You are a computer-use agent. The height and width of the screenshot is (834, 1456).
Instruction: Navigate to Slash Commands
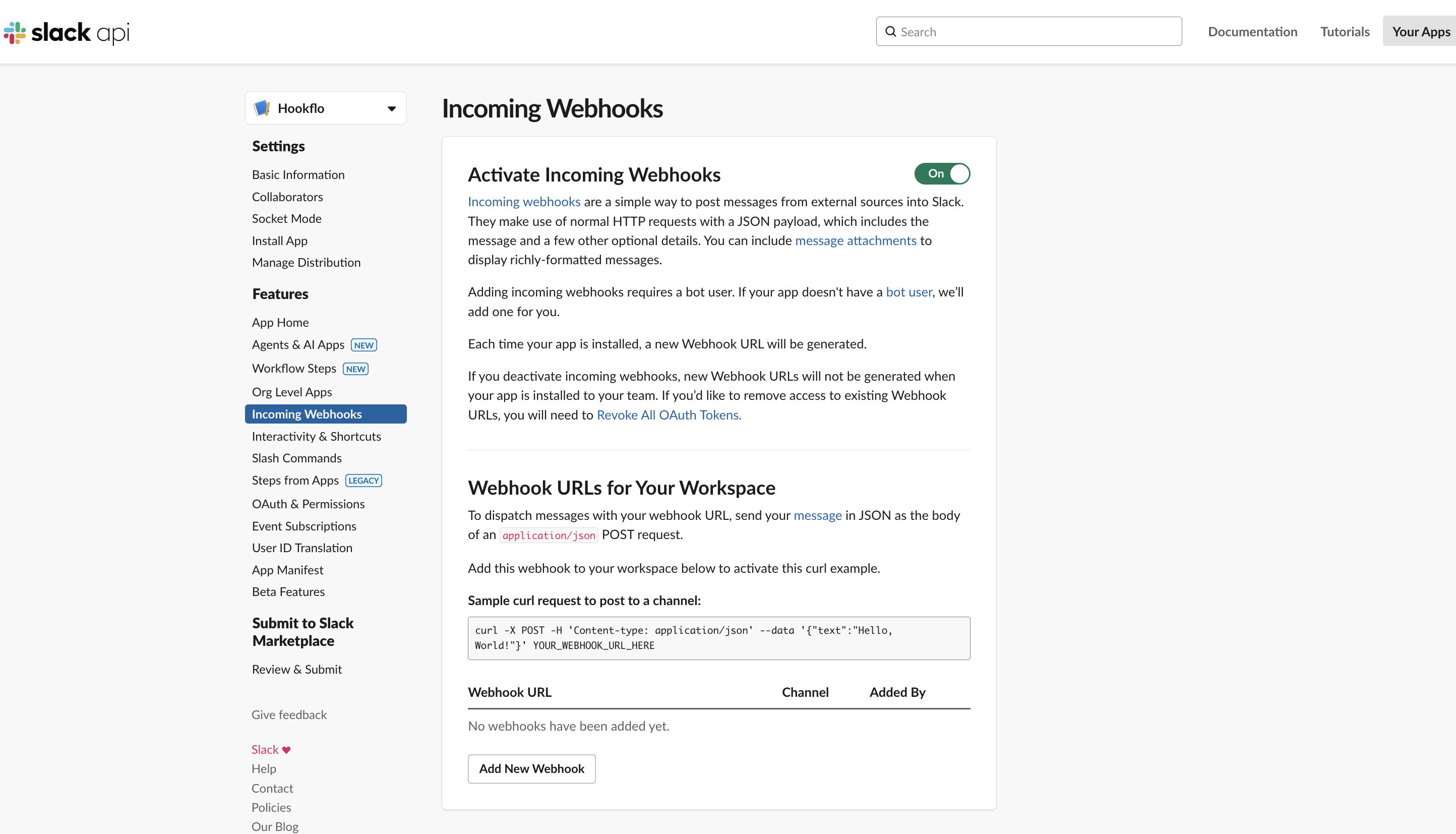tap(296, 458)
